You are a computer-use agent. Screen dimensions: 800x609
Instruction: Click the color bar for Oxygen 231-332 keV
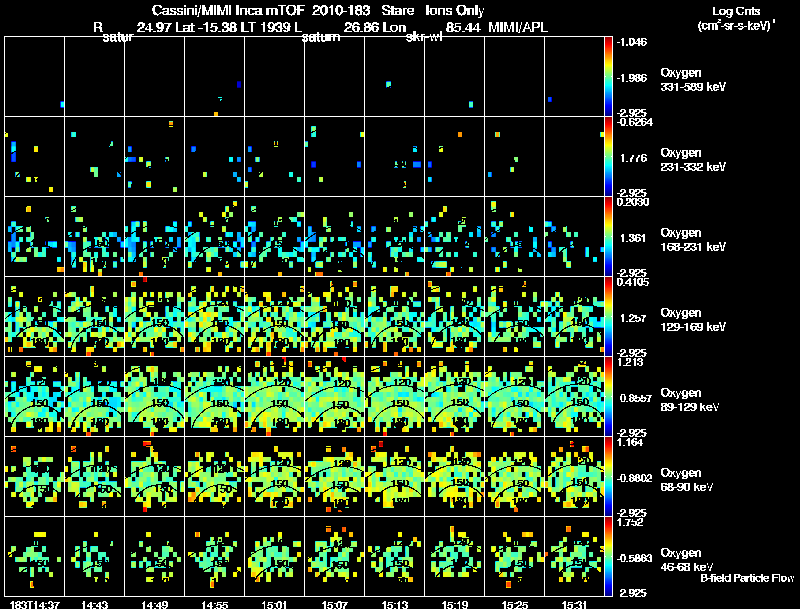point(609,156)
